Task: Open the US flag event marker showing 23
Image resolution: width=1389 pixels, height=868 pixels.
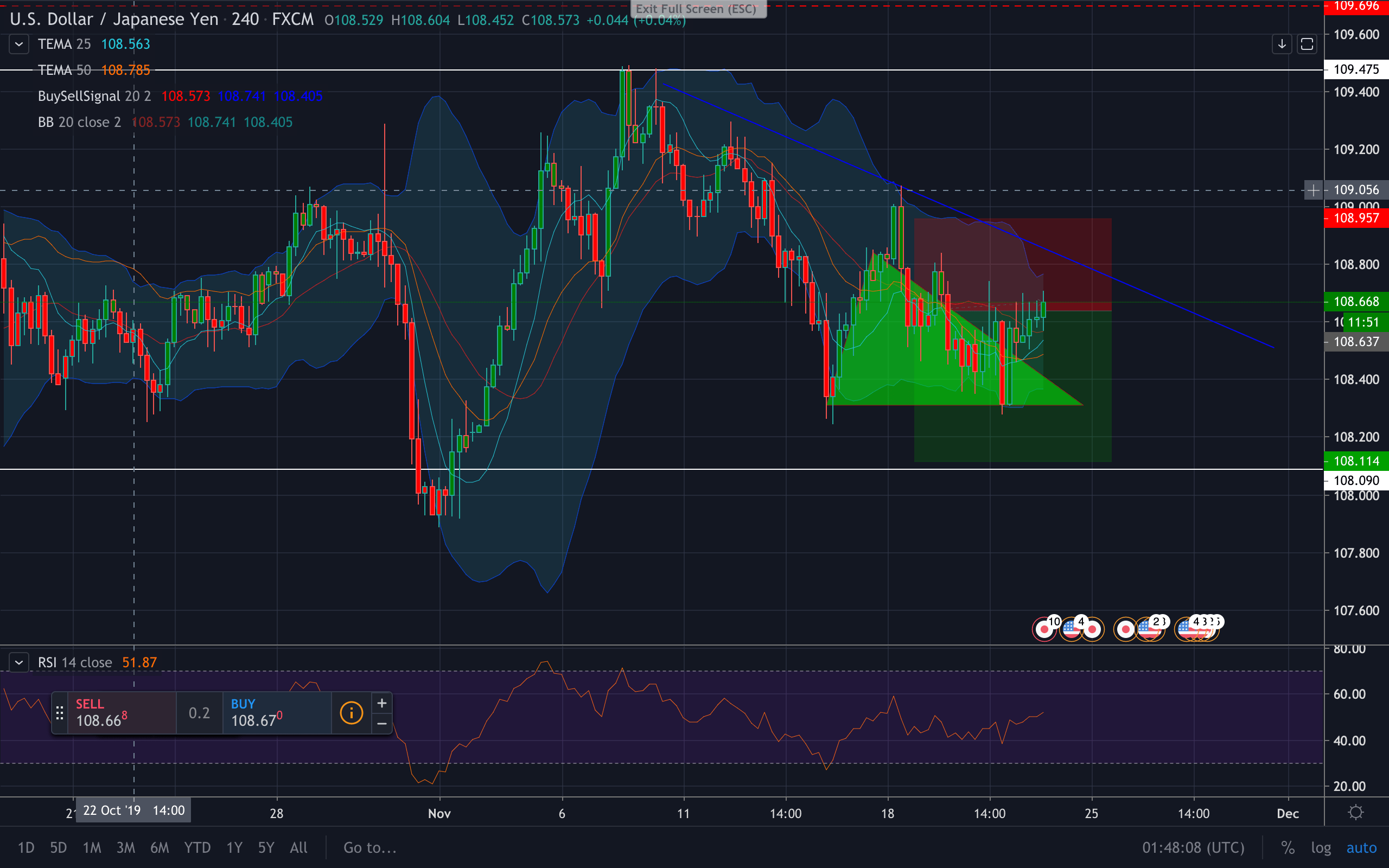Action: [1148, 629]
